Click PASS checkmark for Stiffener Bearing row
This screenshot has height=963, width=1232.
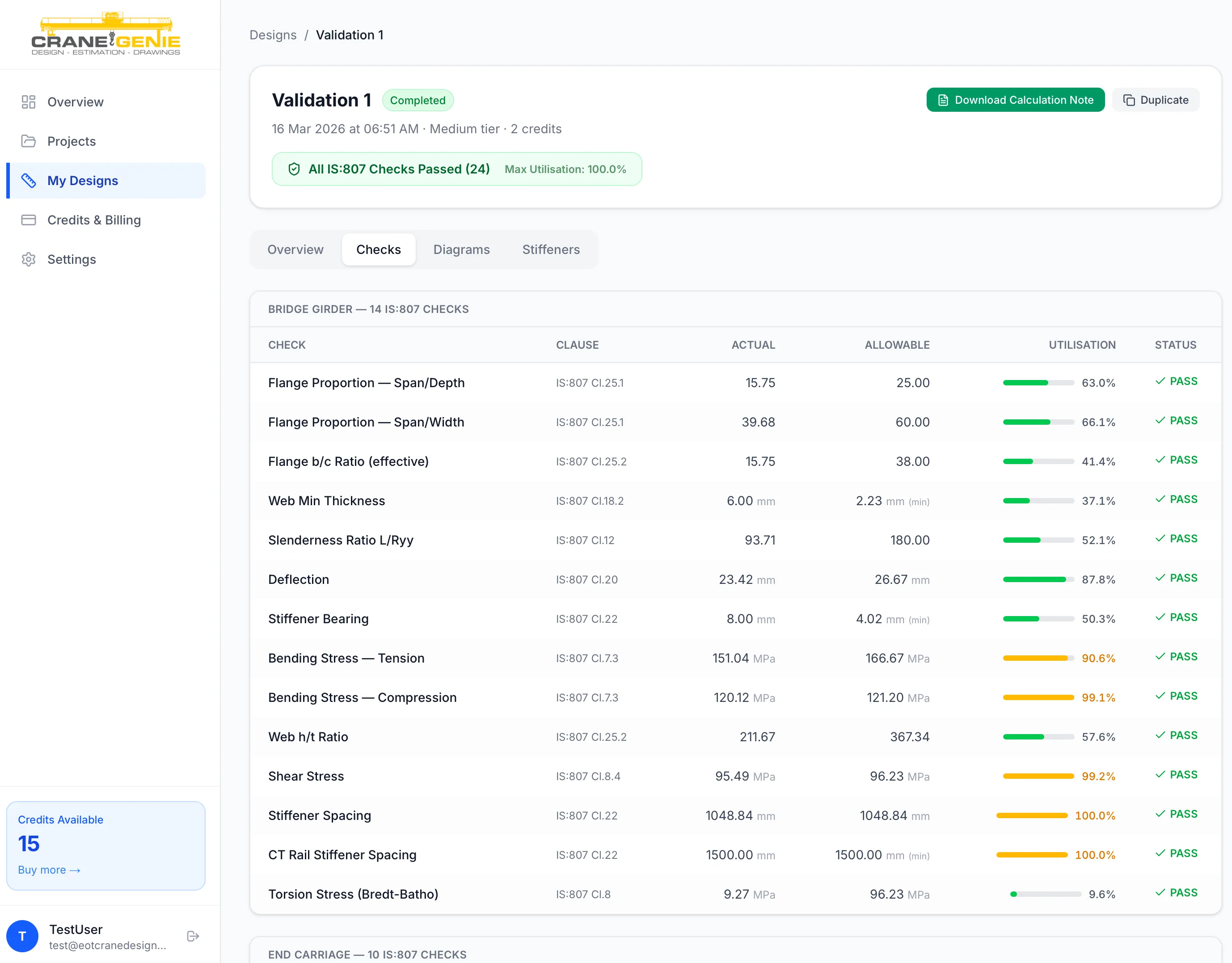click(x=1160, y=618)
